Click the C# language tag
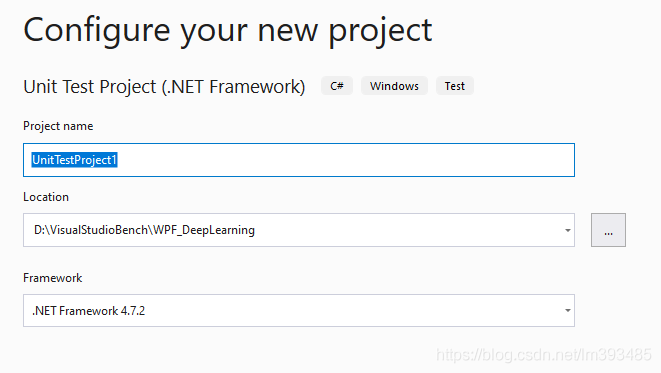This screenshot has width=661, height=373. tap(337, 86)
